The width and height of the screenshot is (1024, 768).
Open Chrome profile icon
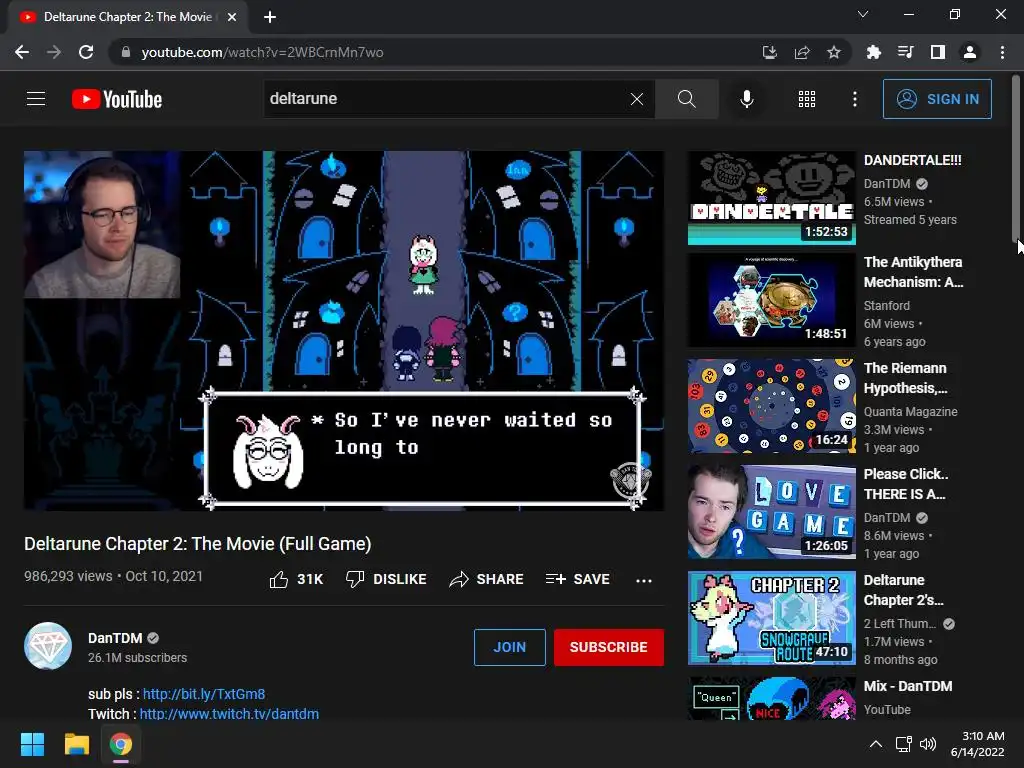(x=970, y=52)
